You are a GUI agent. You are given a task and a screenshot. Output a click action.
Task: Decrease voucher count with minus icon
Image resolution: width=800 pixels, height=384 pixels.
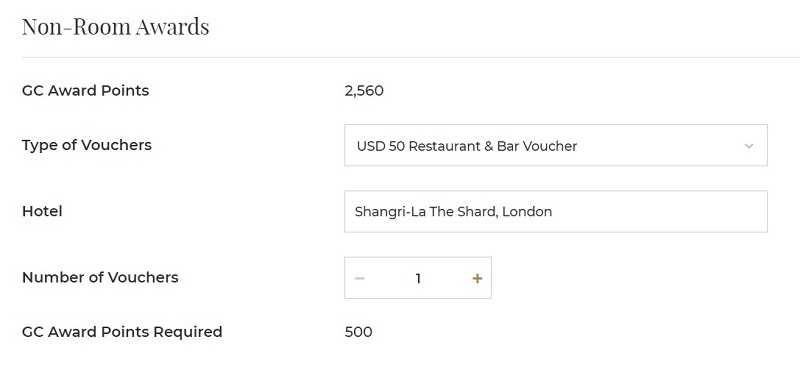[360, 278]
